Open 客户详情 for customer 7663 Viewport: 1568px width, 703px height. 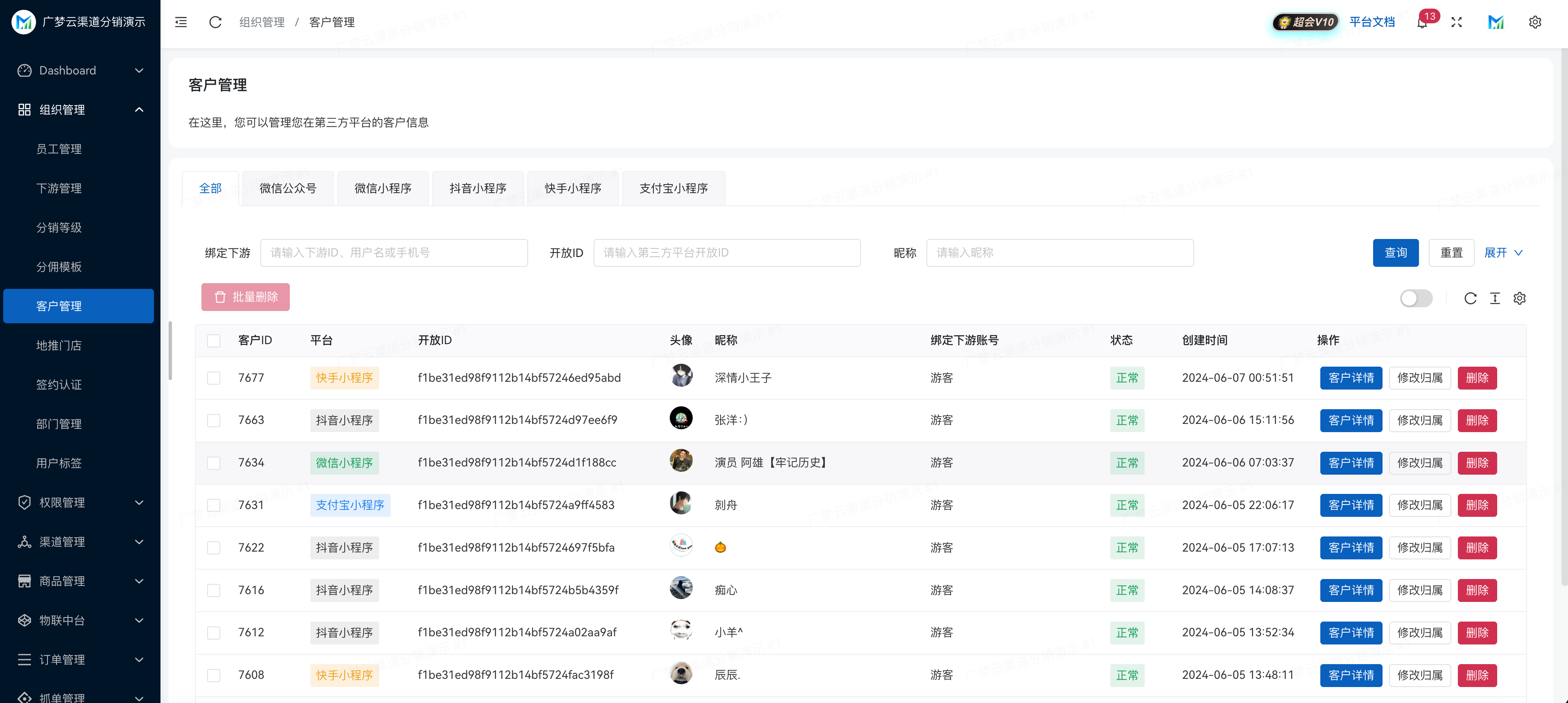pos(1351,419)
